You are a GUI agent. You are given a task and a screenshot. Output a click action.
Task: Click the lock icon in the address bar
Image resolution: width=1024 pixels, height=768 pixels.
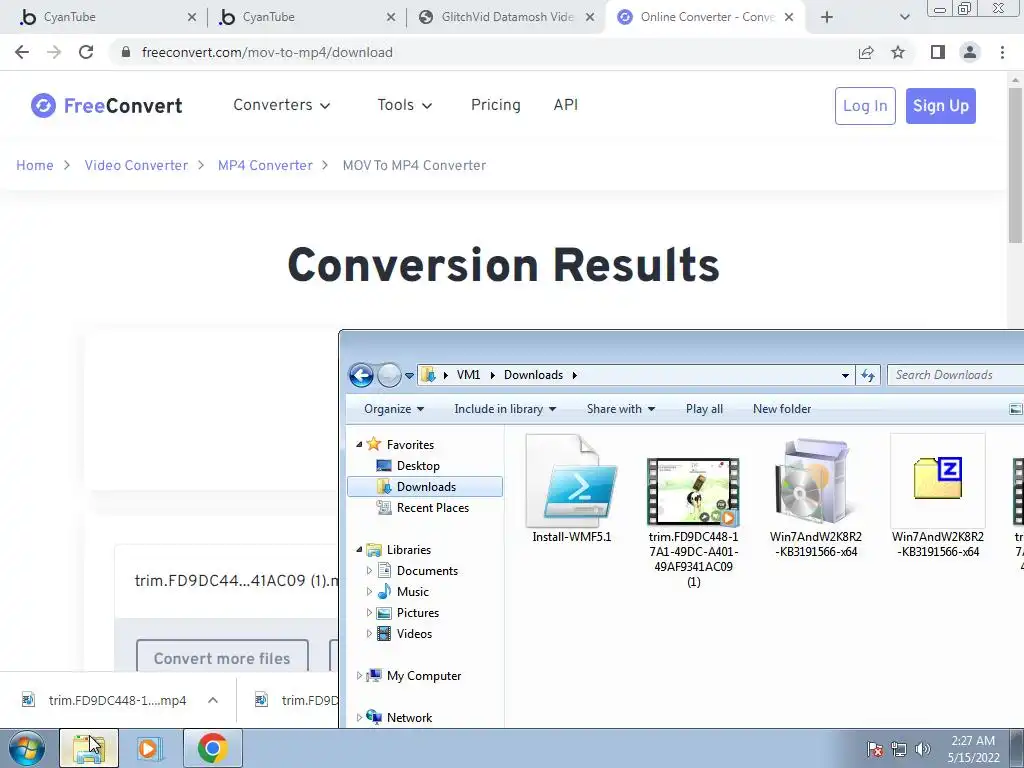[126, 52]
